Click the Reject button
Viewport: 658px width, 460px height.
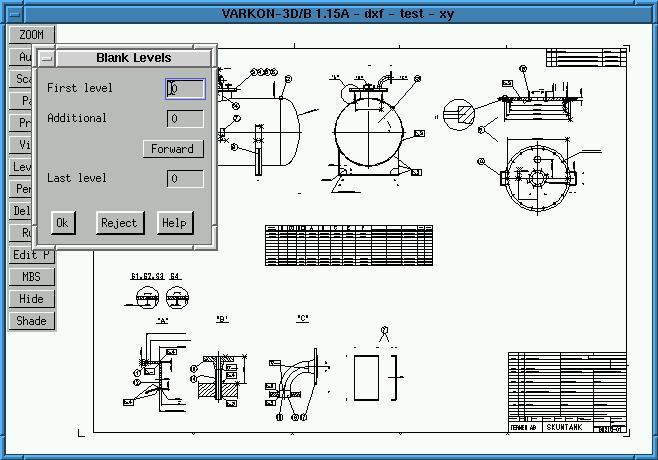(x=118, y=223)
